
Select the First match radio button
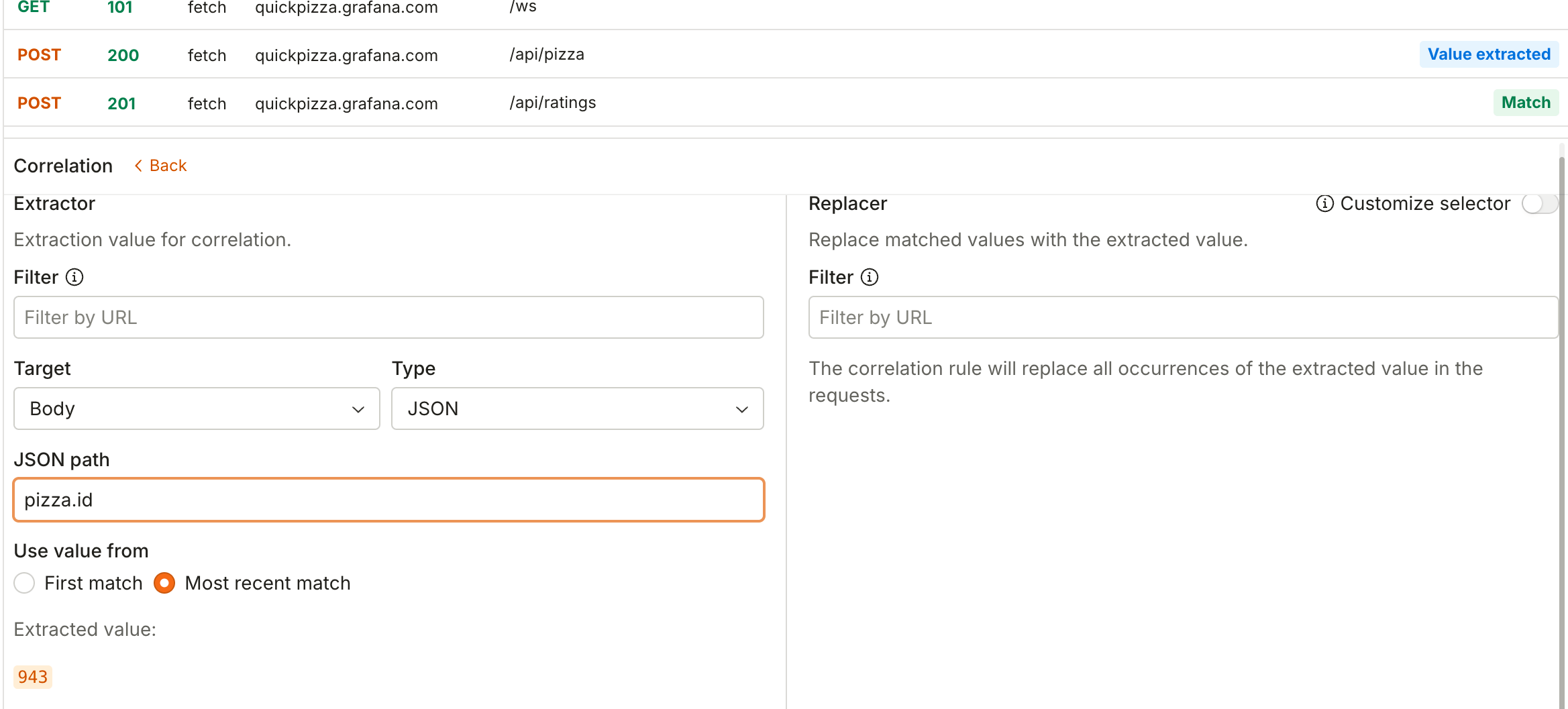[25, 583]
